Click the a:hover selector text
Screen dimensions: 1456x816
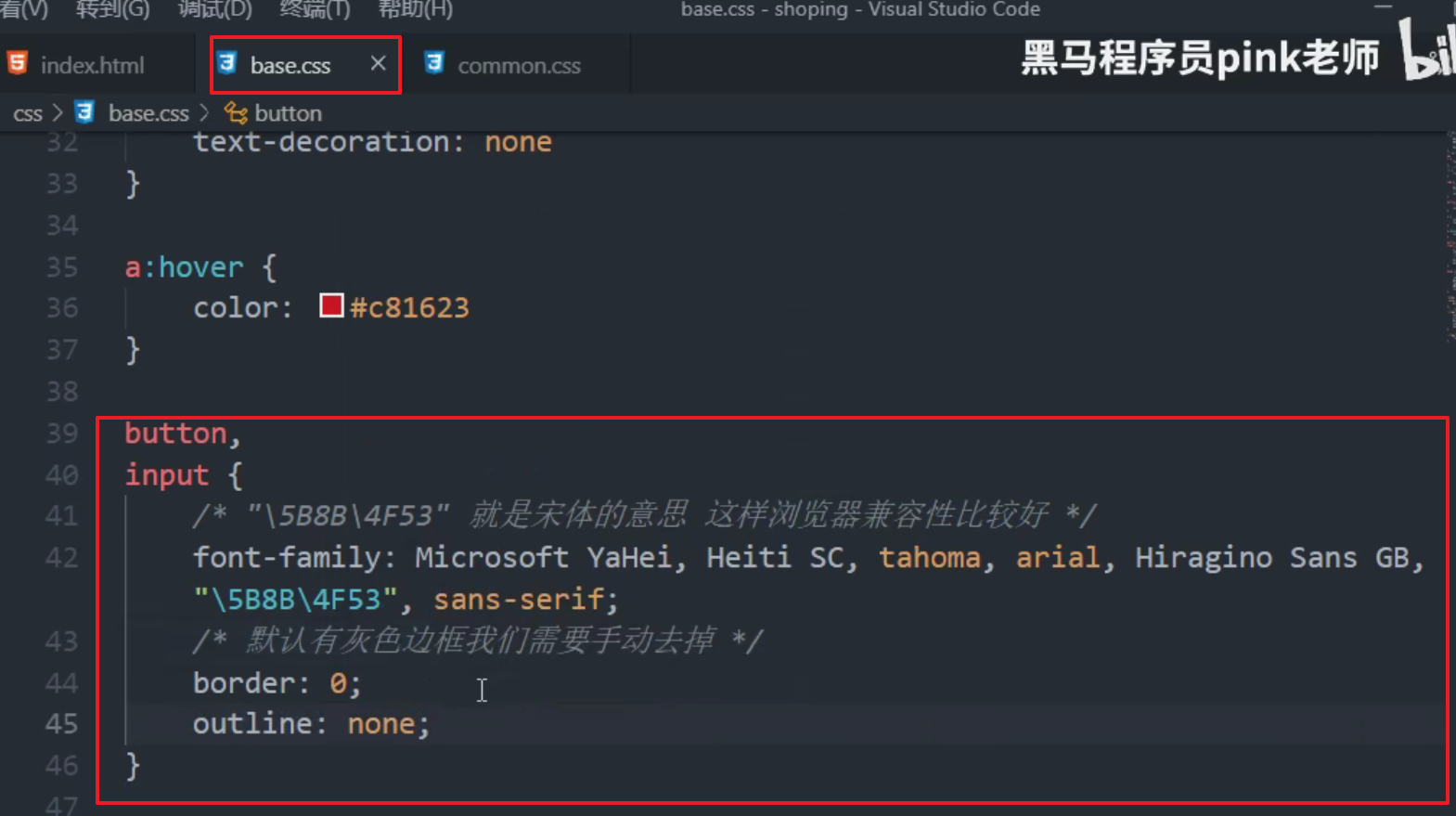point(184,267)
